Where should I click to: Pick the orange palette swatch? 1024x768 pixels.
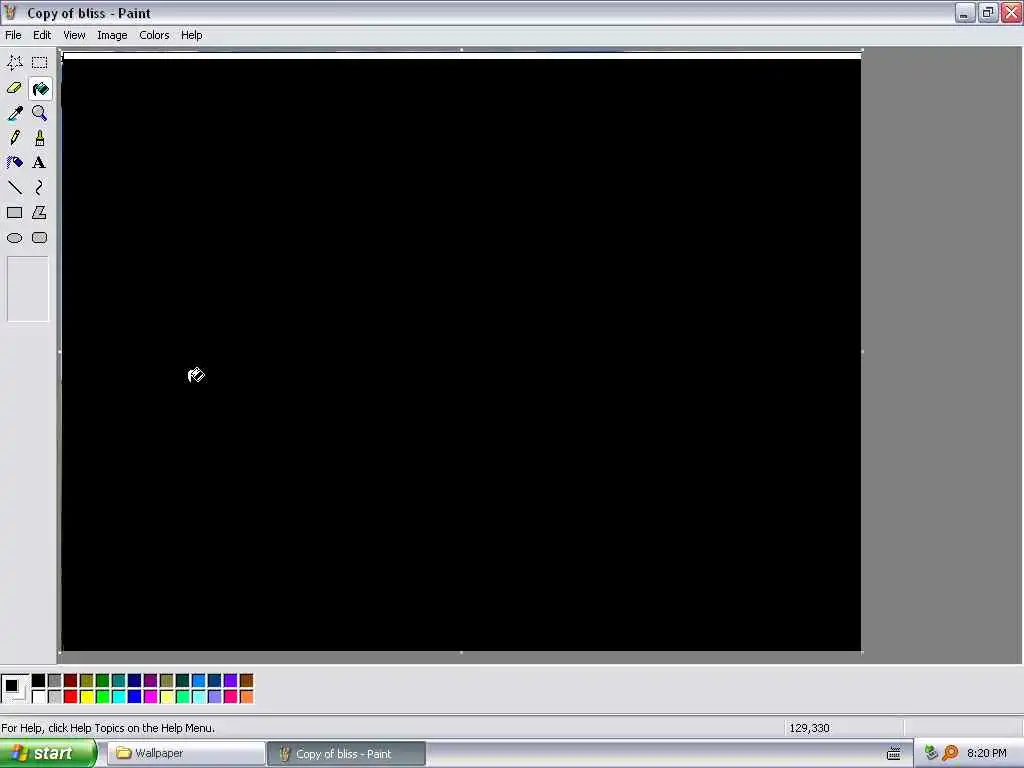(246, 697)
